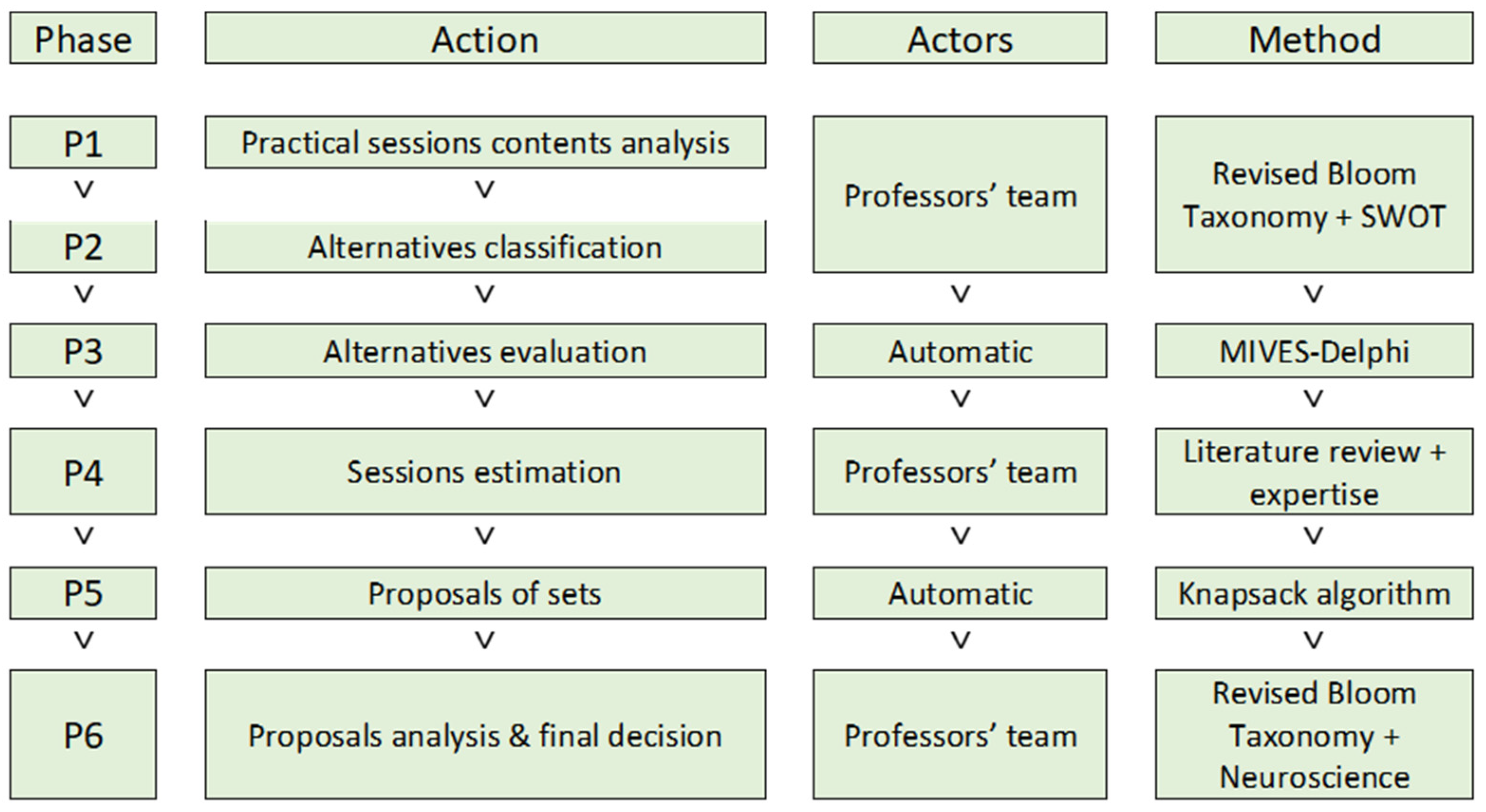The image size is (1486, 812).
Task: Select Practical sessions contents analysis box
Action: (x=485, y=142)
